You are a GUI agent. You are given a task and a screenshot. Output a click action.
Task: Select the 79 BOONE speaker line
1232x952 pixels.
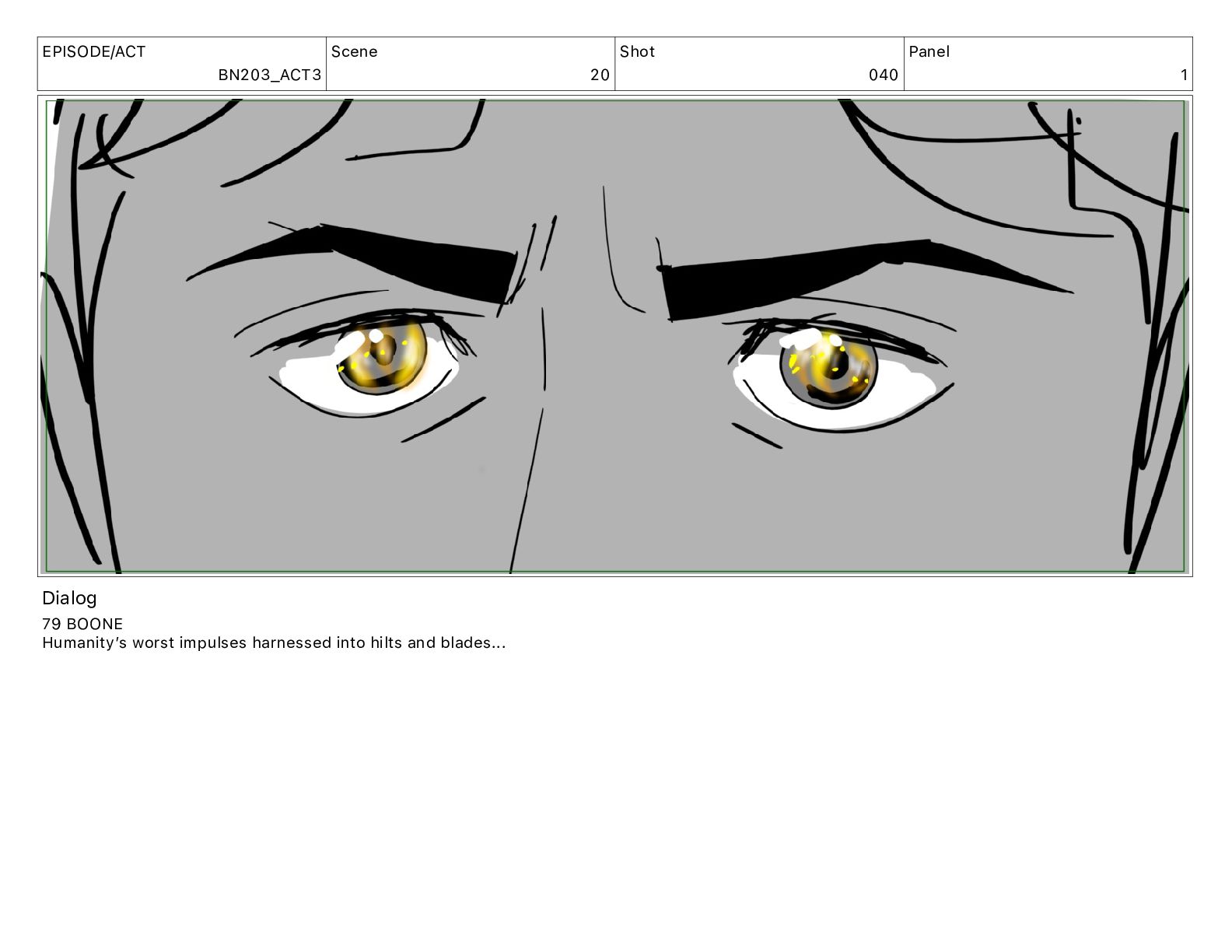point(82,624)
